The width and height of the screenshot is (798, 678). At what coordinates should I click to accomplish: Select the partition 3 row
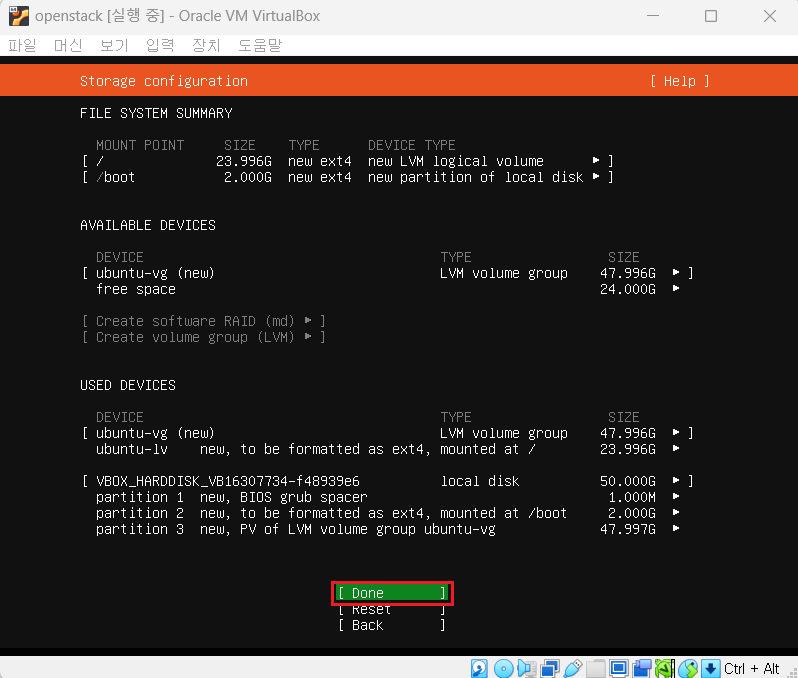point(387,529)
